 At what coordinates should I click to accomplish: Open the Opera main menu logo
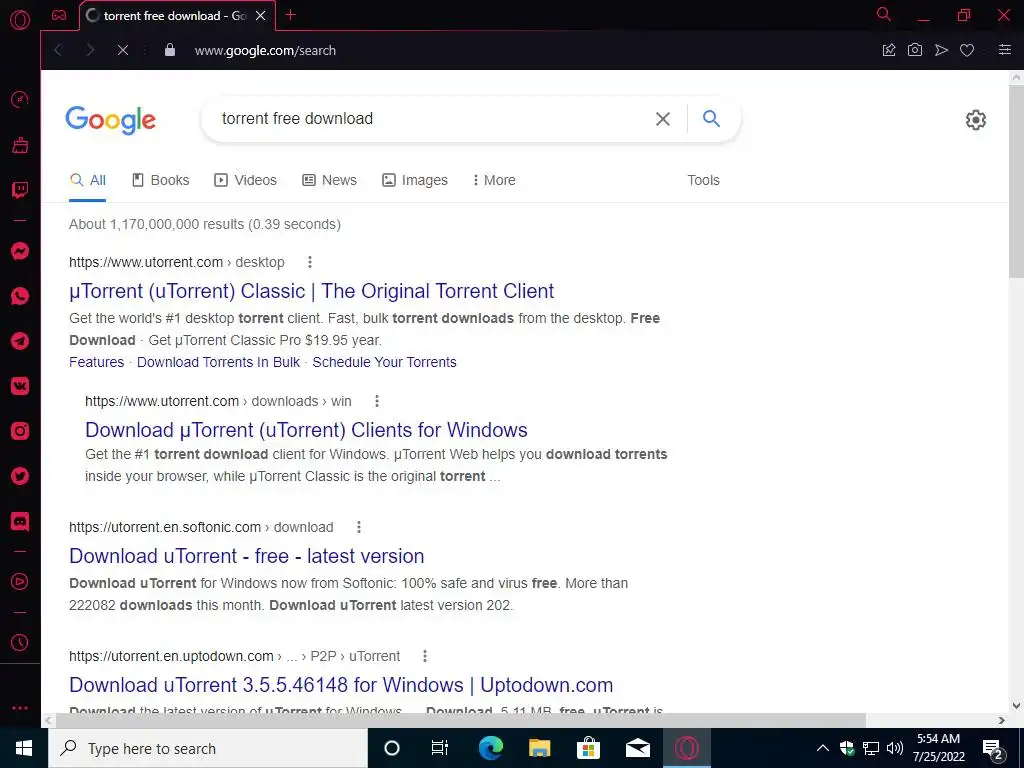(20, 20)
